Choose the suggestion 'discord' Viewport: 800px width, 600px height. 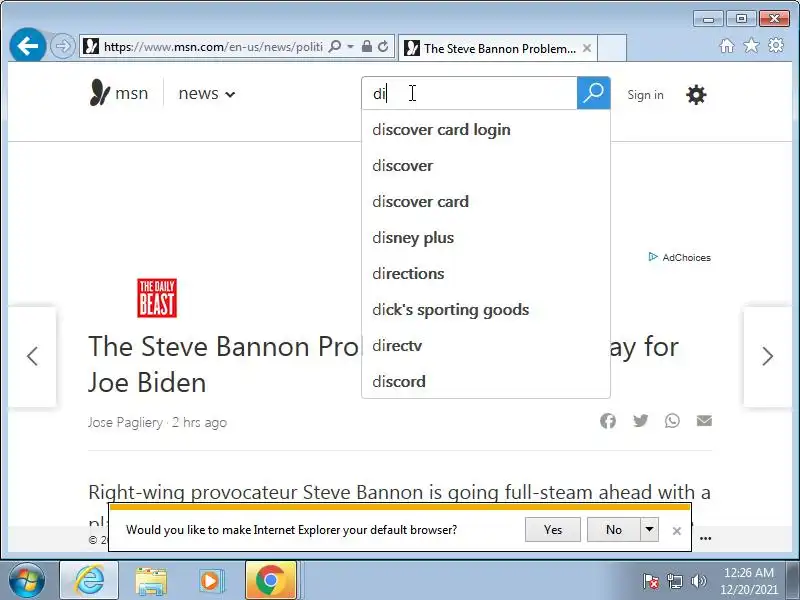(486, 382)
